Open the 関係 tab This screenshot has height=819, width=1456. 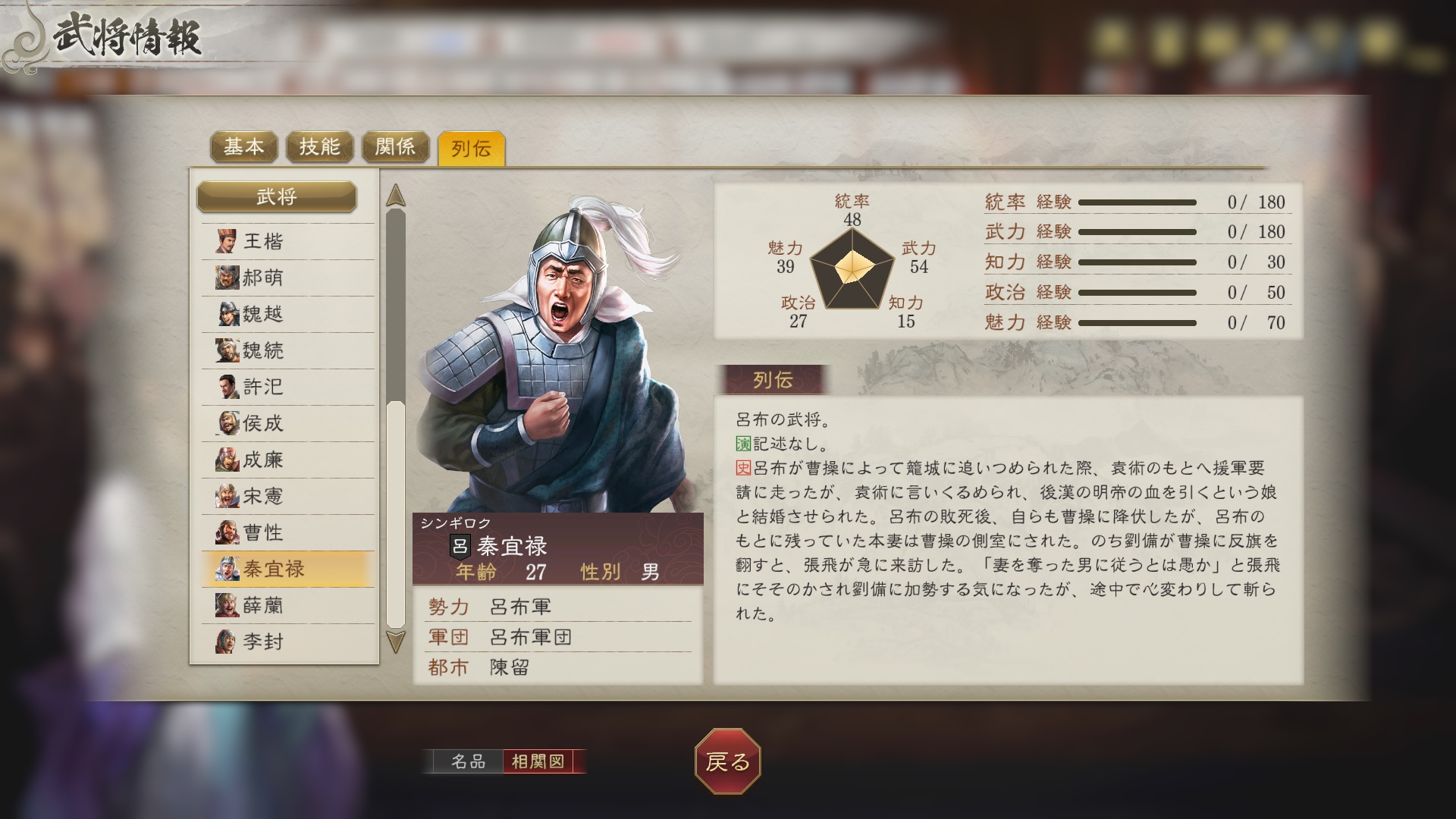[396, 146]
